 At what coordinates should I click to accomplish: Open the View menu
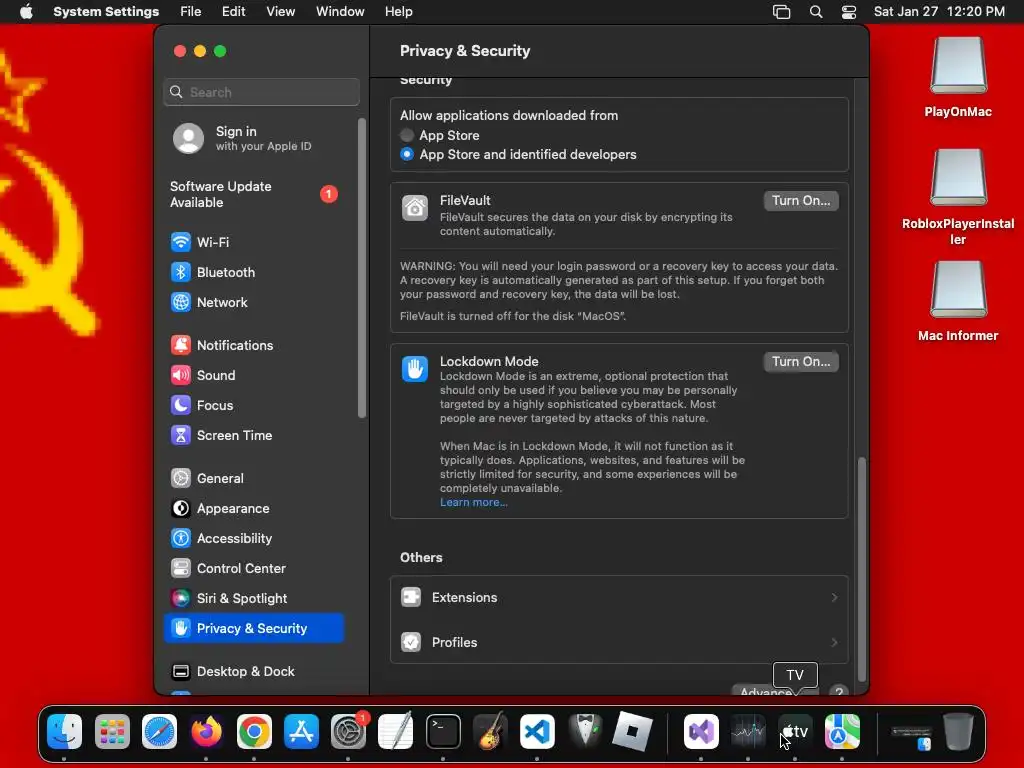coord(280,12)
